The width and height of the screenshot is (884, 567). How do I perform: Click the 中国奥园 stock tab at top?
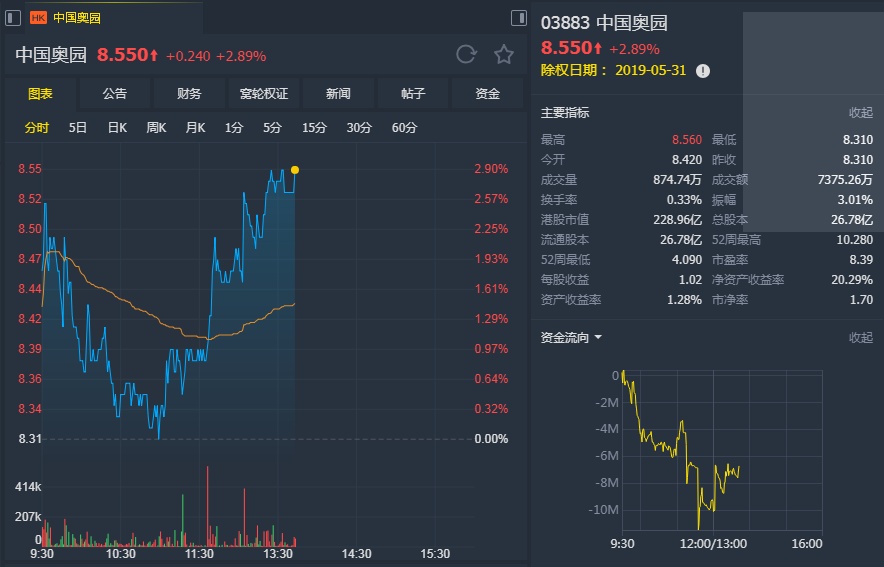76,17
